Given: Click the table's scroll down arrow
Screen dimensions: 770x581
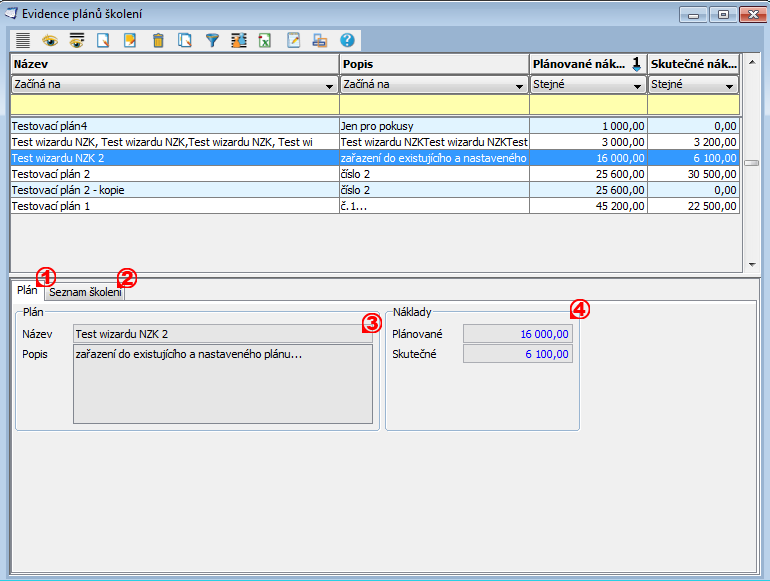Looking at the screenshot, I should point(752,264).
